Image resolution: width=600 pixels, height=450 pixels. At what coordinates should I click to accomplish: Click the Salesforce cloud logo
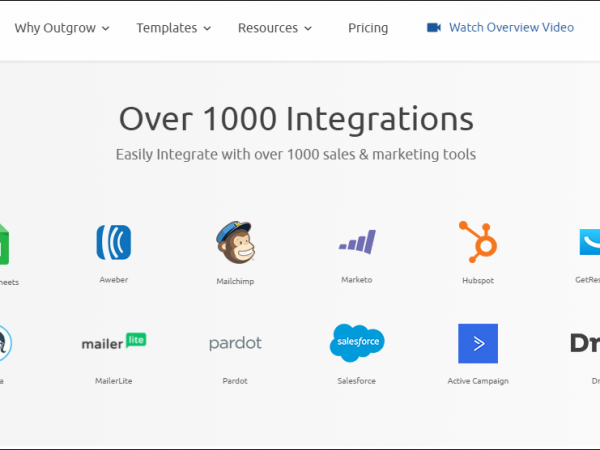pos(357,343)
